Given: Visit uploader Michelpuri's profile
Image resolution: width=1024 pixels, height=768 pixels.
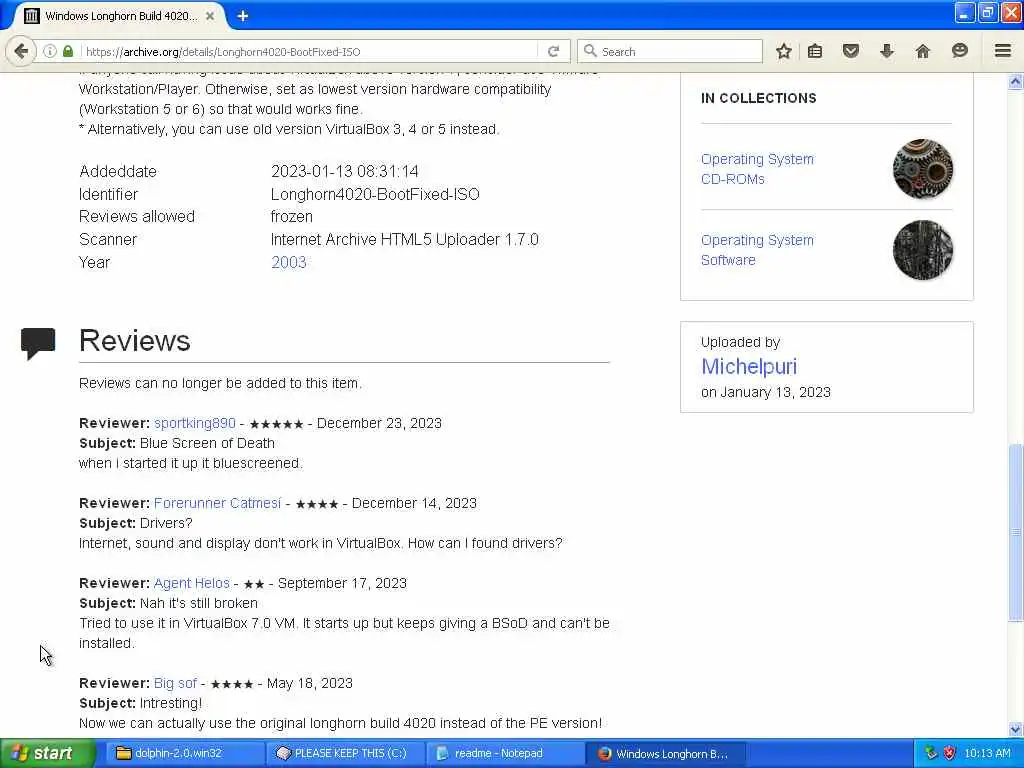Looking at the screenshot, I should pyautogui.click(x=749, y=366).
